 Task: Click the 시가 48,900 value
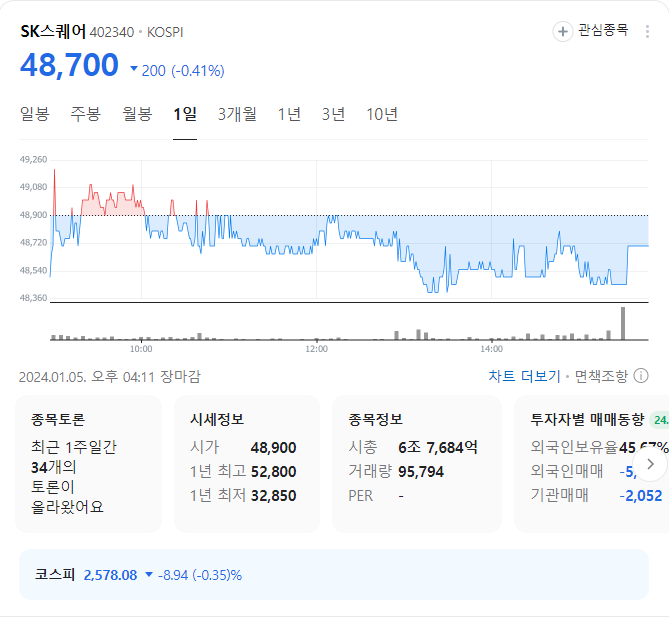(273, 448)
